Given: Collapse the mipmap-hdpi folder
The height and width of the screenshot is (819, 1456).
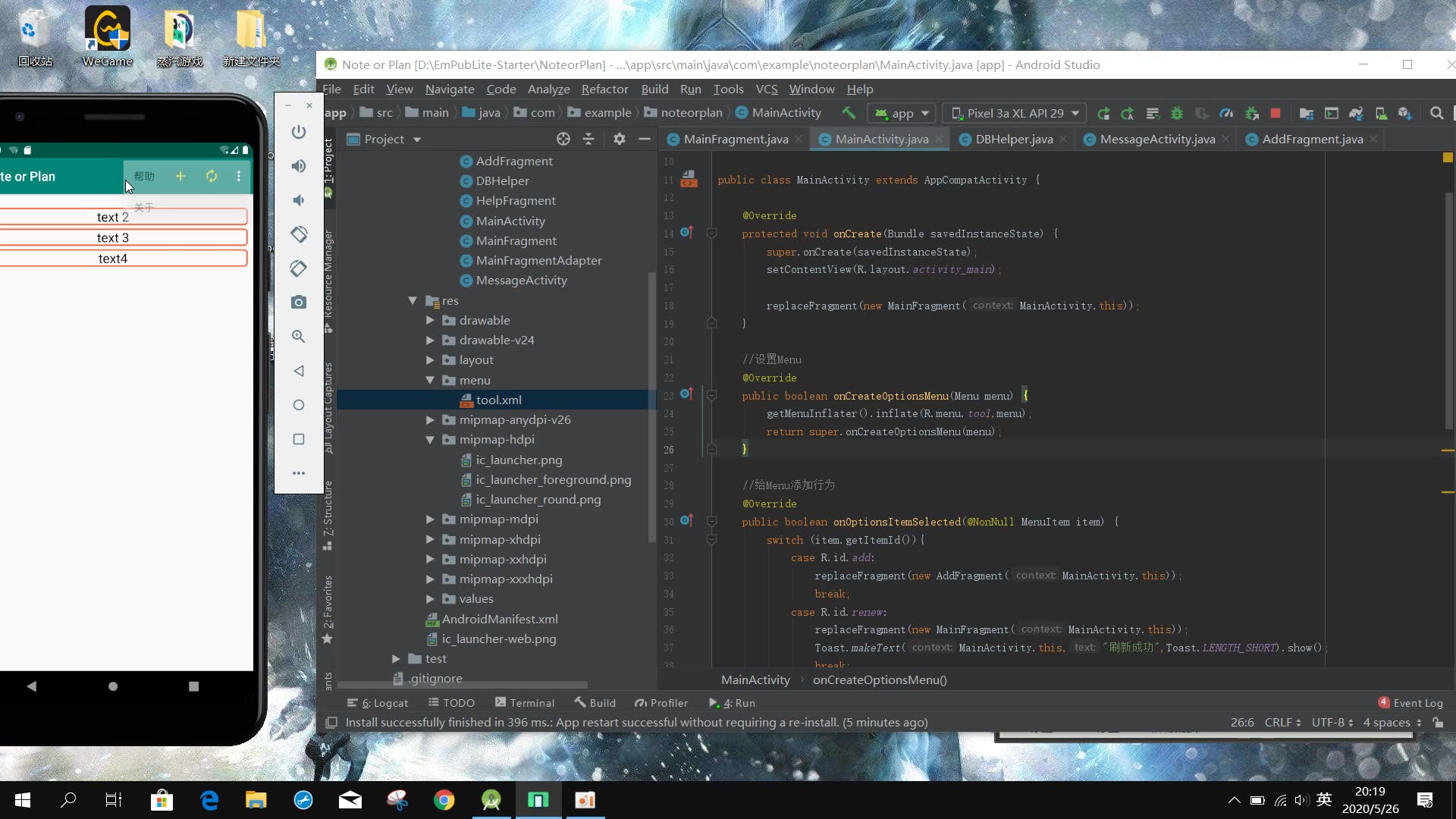Looking at the screenshot, I should pyautogui.click(x=430, y=440).
